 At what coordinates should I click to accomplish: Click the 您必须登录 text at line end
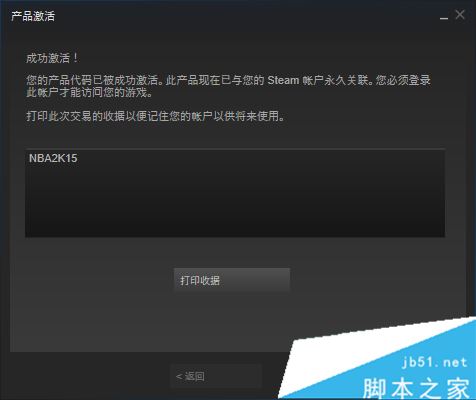pos(403,80)
